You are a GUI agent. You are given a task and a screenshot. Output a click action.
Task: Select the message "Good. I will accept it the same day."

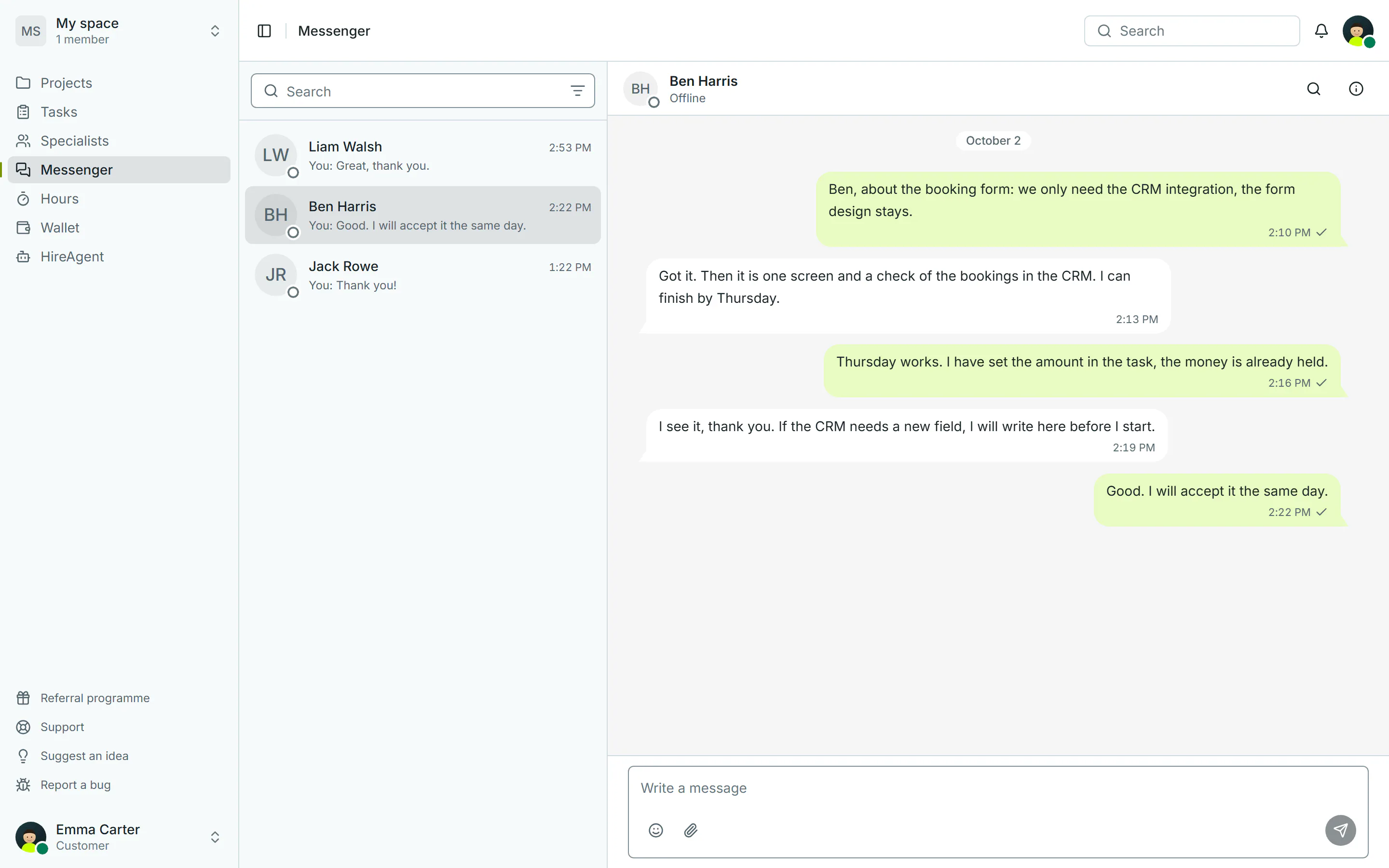1217,500
